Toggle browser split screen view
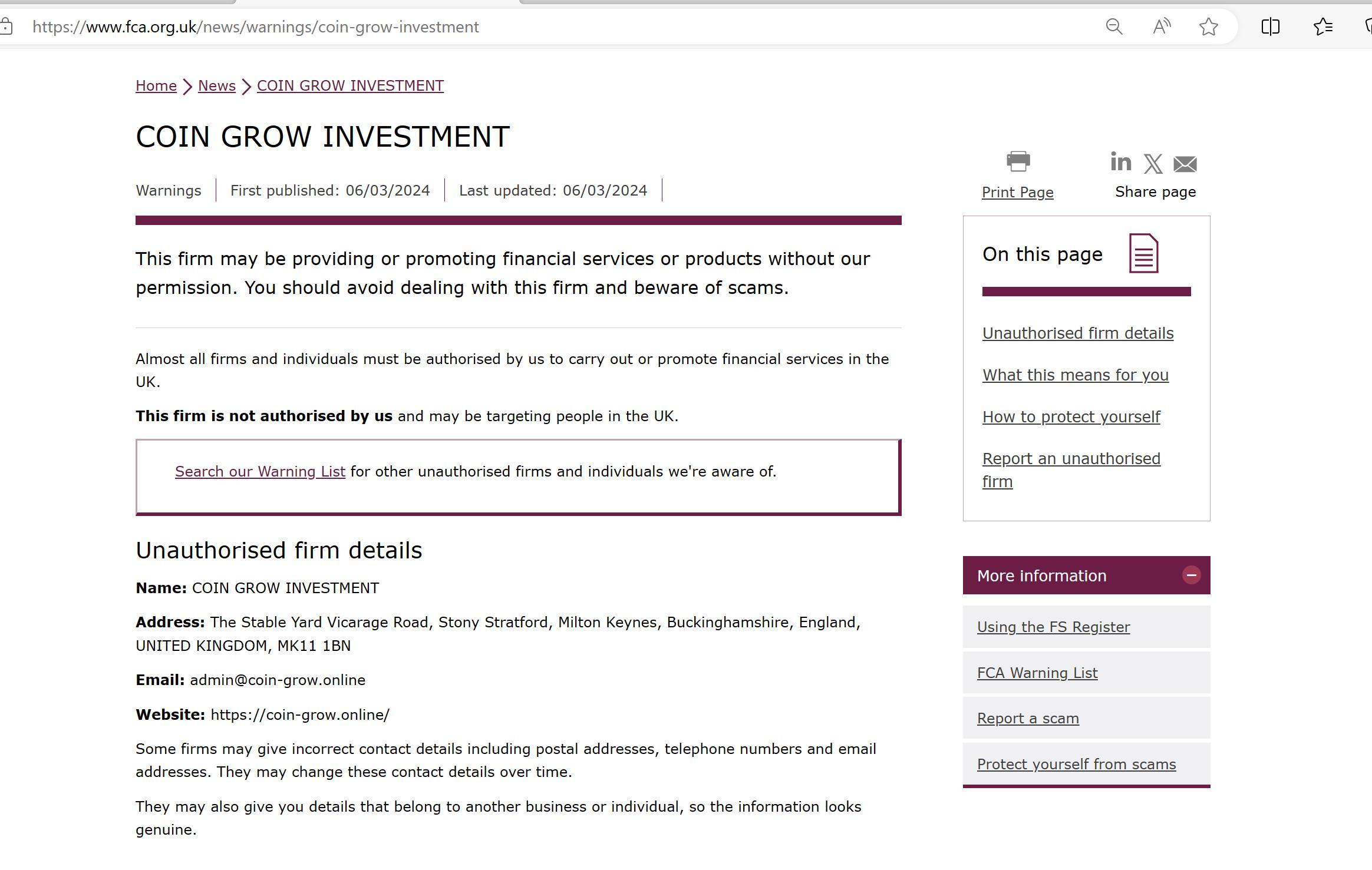 (x=1271, y=27)
